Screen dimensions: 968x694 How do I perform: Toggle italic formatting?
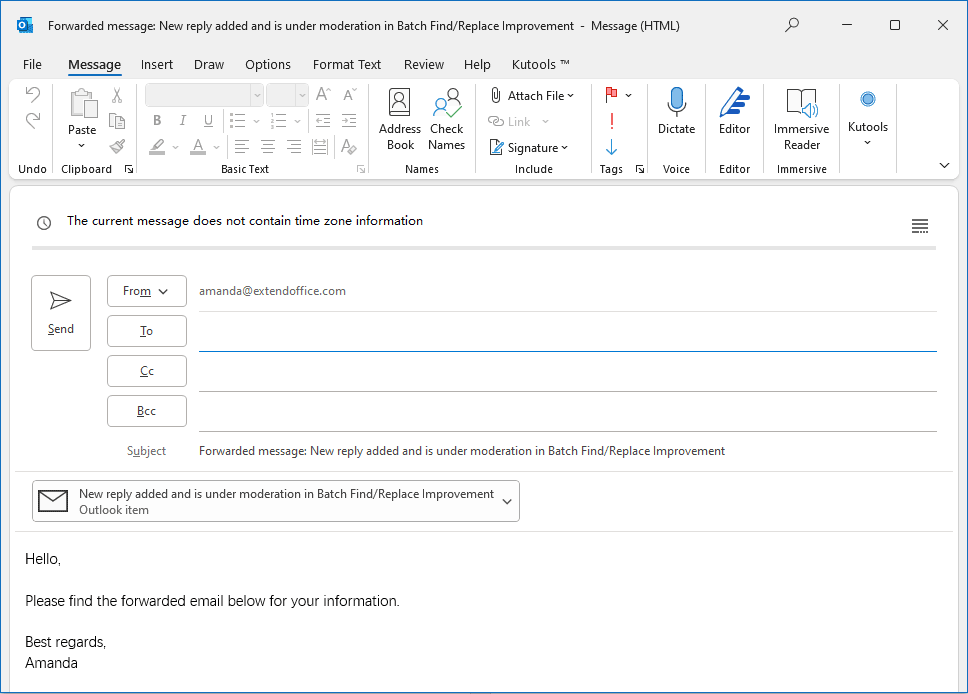[183, 119]
